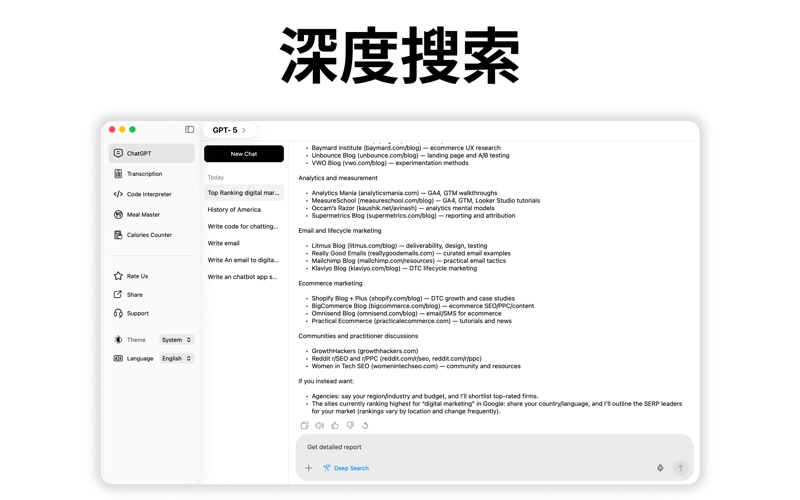Click the Share arrow icon
Screen dimensions: 800x500
point(118,294)
